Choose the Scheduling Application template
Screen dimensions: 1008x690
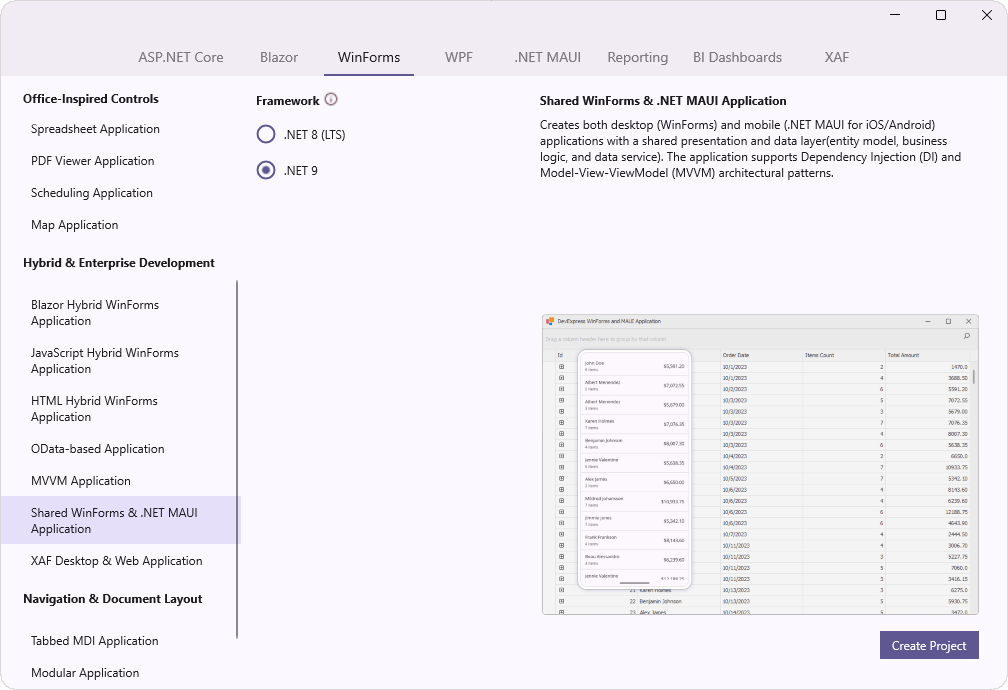[x=91, y=192]
